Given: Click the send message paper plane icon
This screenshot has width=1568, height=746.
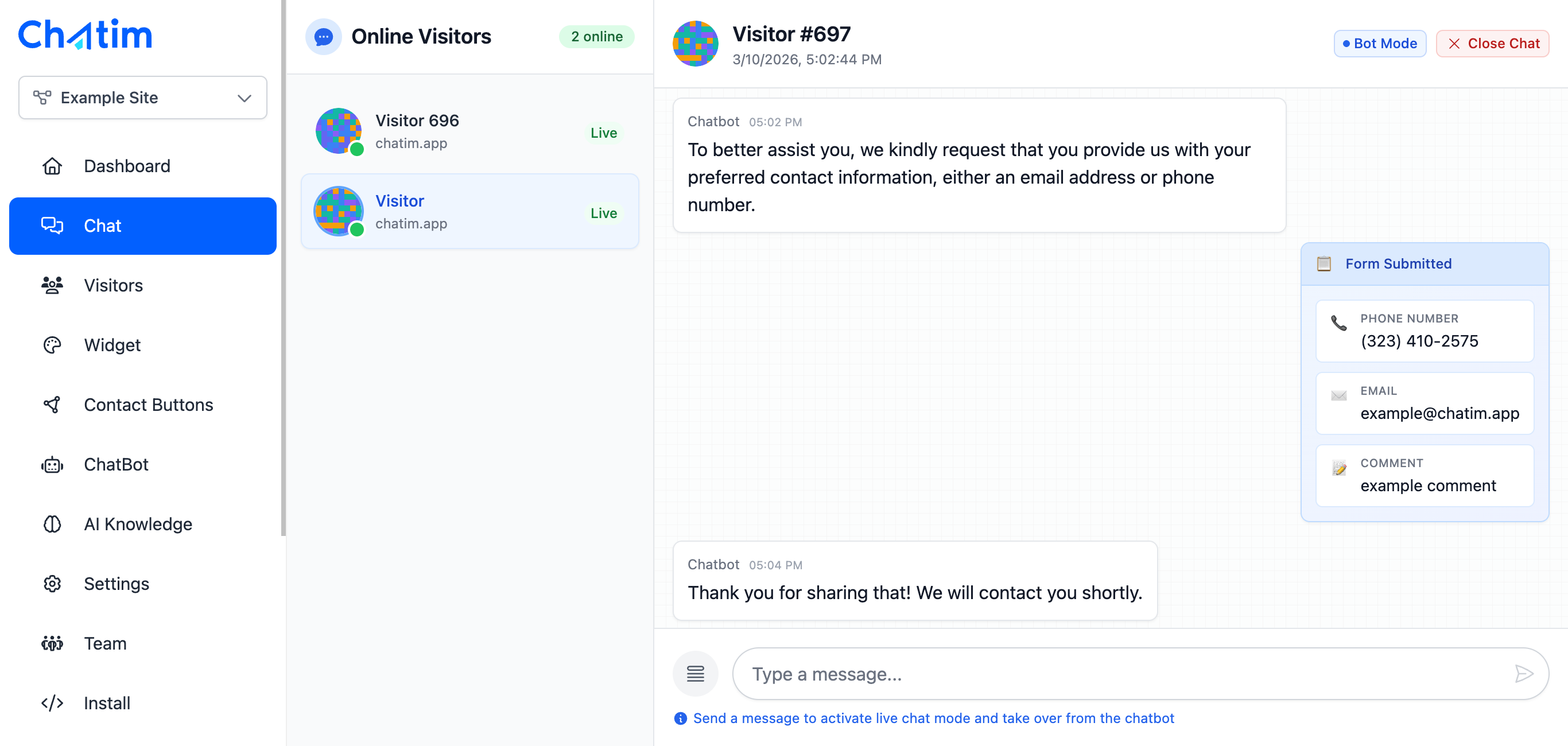Looking at the screenshot, I should (x=1523, y=674).
